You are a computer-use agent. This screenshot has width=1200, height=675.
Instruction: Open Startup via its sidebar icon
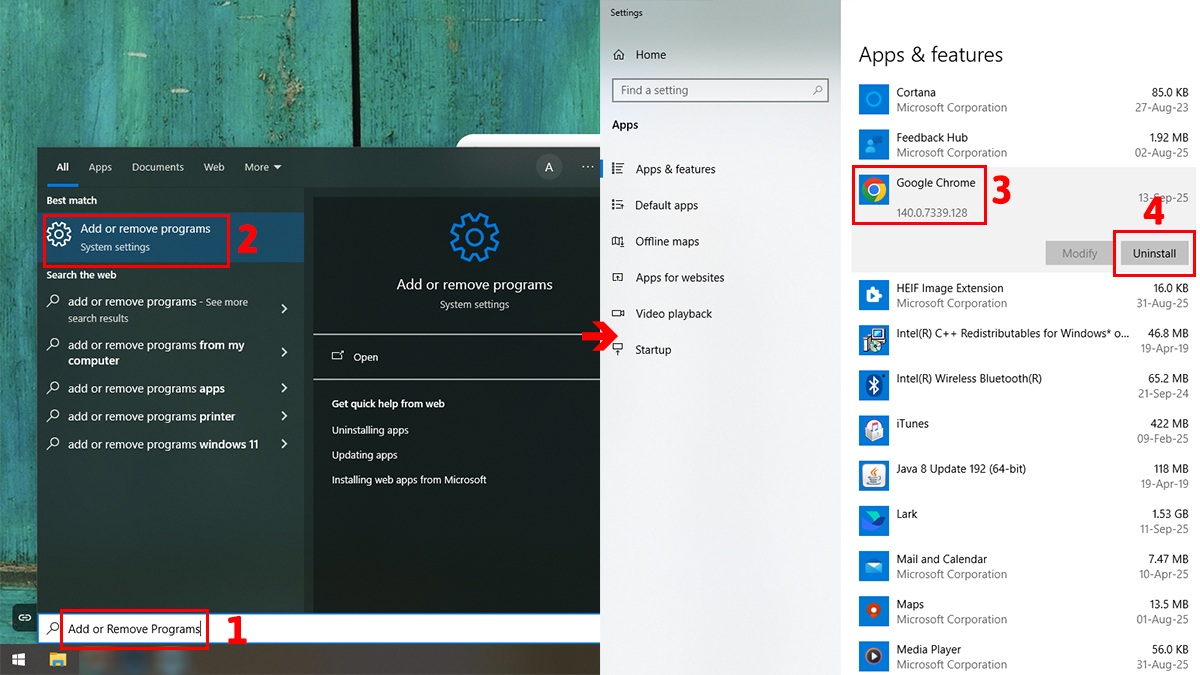pyautogui.click(x=618, y=349)
